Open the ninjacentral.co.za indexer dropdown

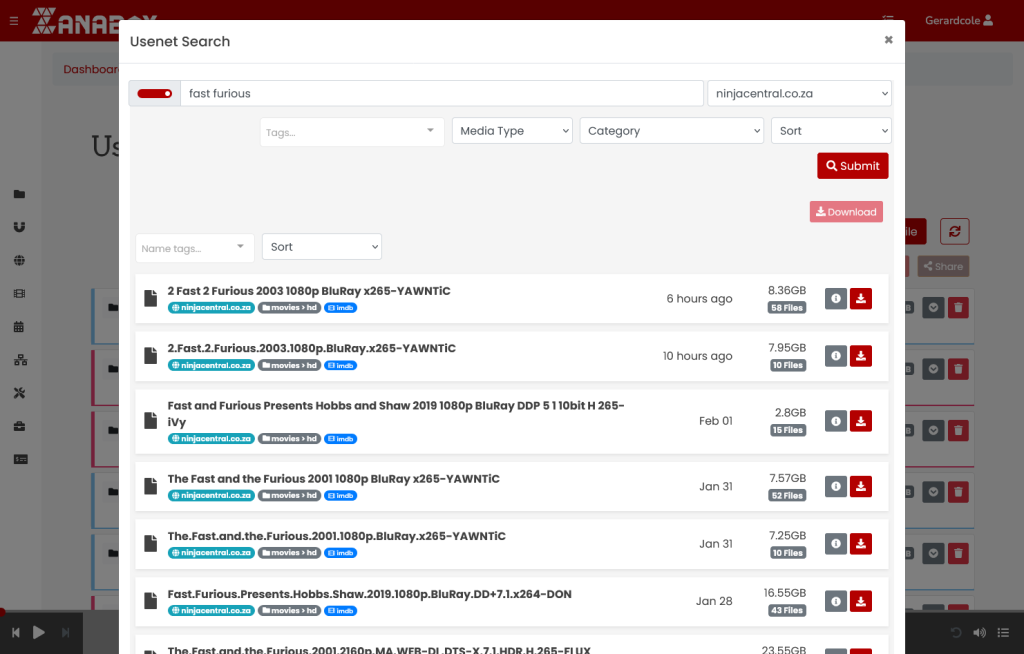[x=799, y=93]
